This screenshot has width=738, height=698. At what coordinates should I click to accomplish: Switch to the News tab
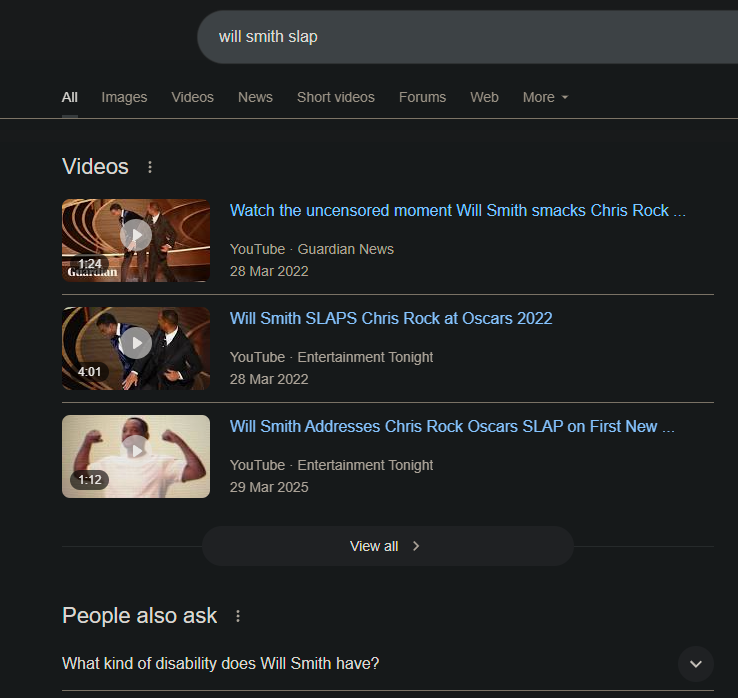[x=255, y=97]
